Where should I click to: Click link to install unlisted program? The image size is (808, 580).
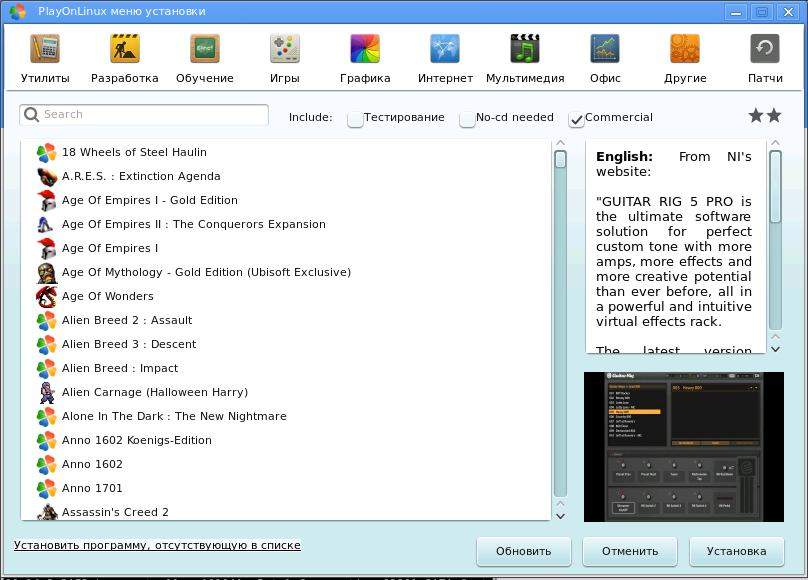pyautogui.click(x=157, y=546)
